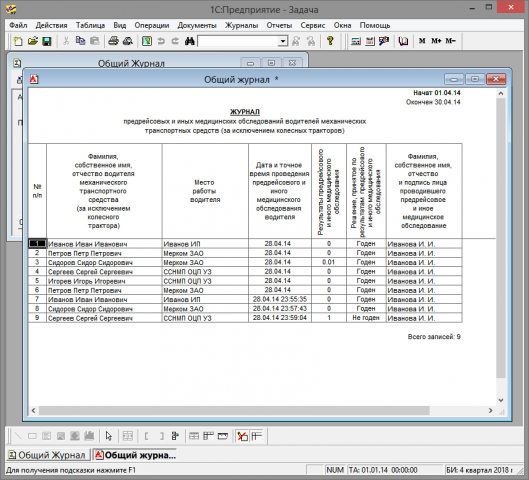Click the M- memory subtract button
The height and width of the screenshot is (480, 529).
[450, 41]
